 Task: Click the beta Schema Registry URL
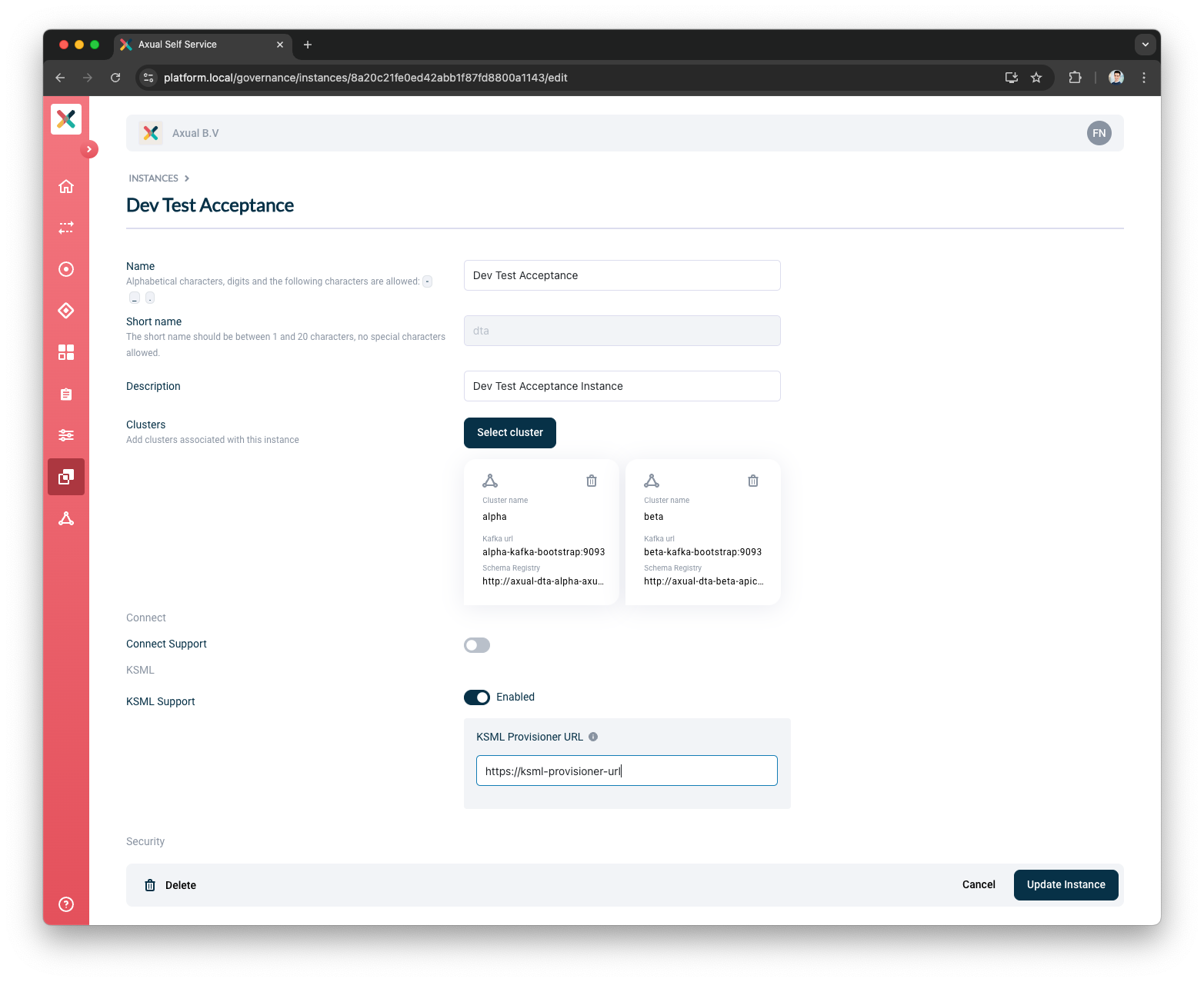(x=704, y=581)
